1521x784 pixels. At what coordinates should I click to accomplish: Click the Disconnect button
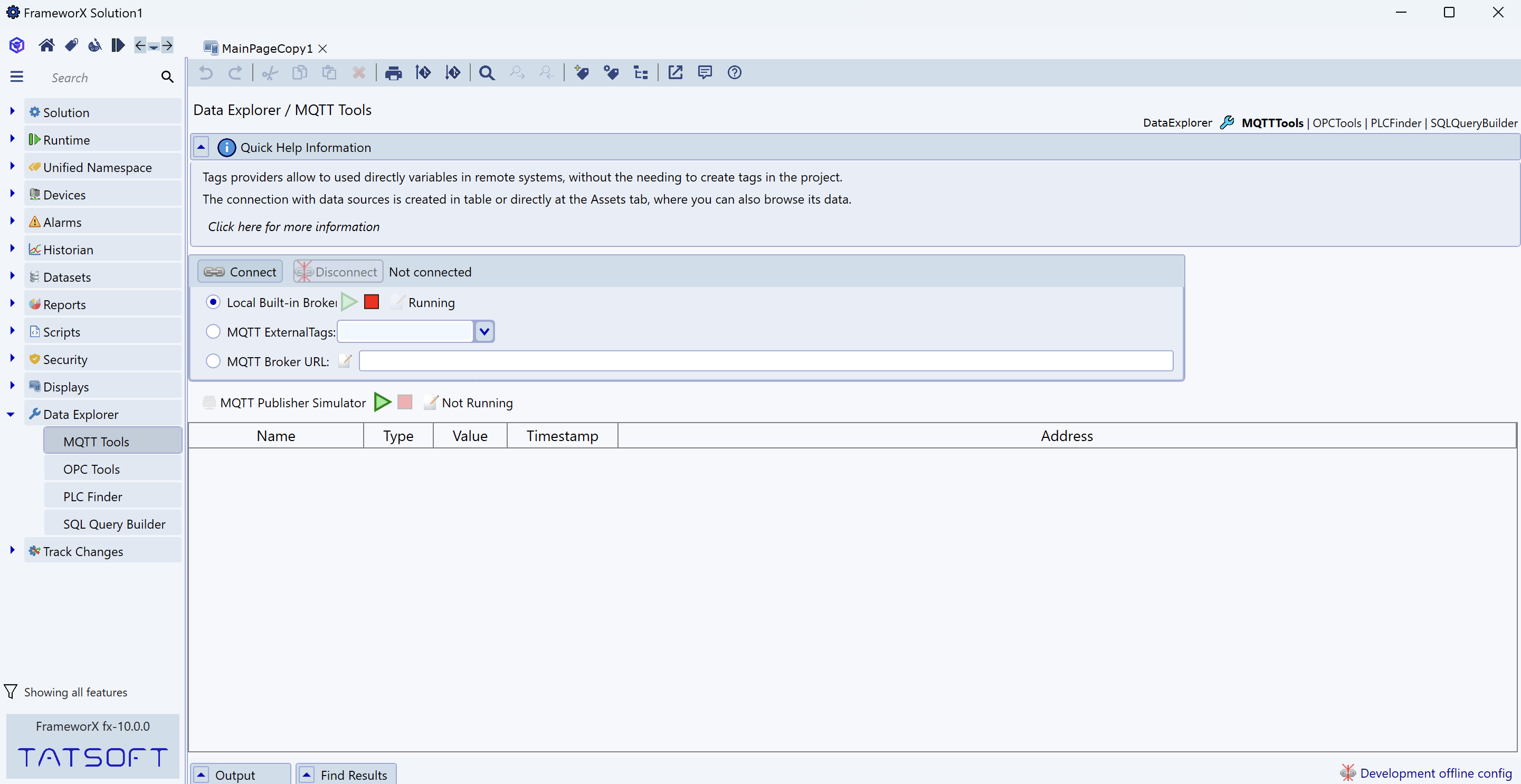click(338, 272)
